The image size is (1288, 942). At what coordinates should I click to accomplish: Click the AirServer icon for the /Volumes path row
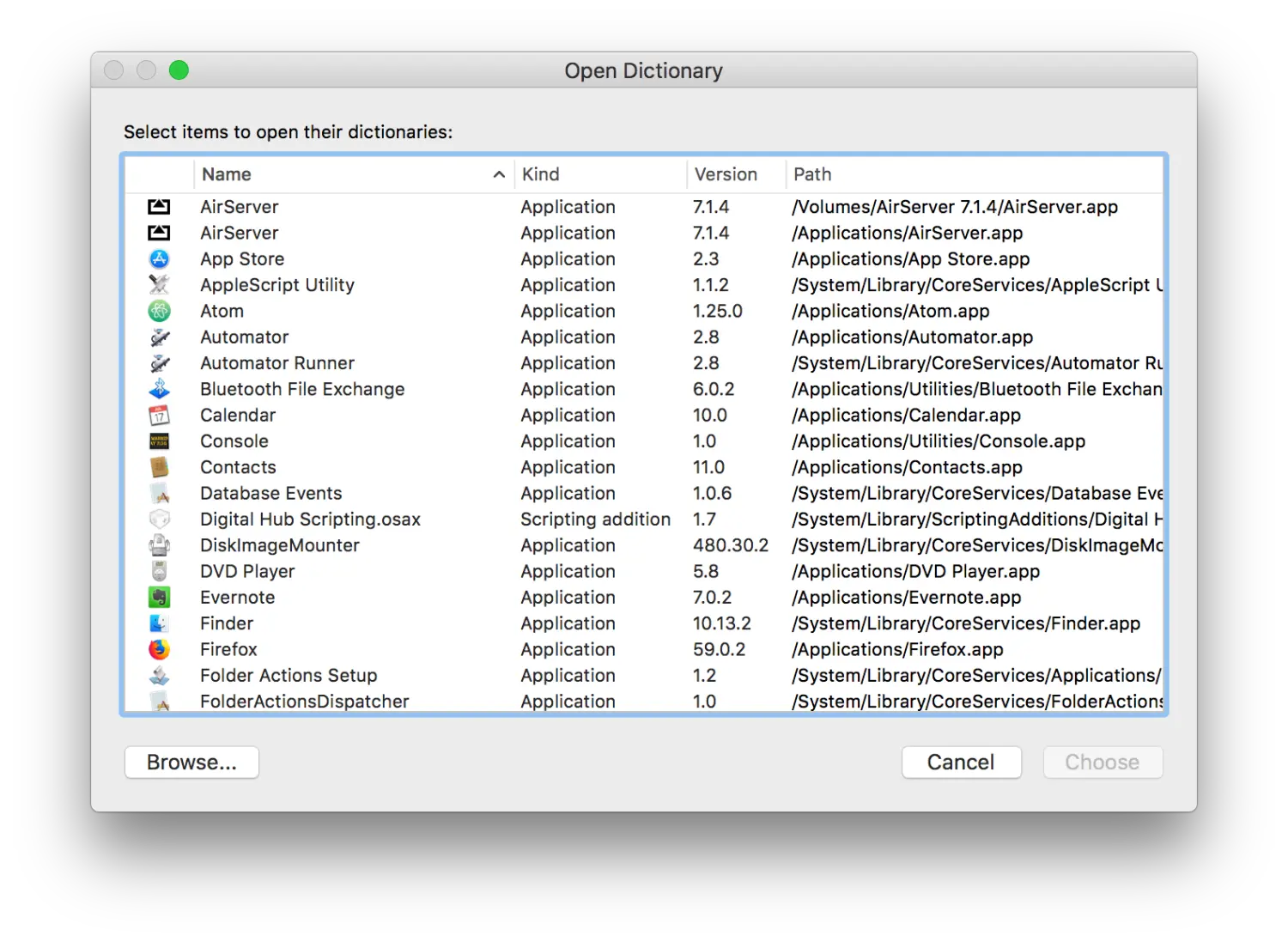[x=159, y=207]
